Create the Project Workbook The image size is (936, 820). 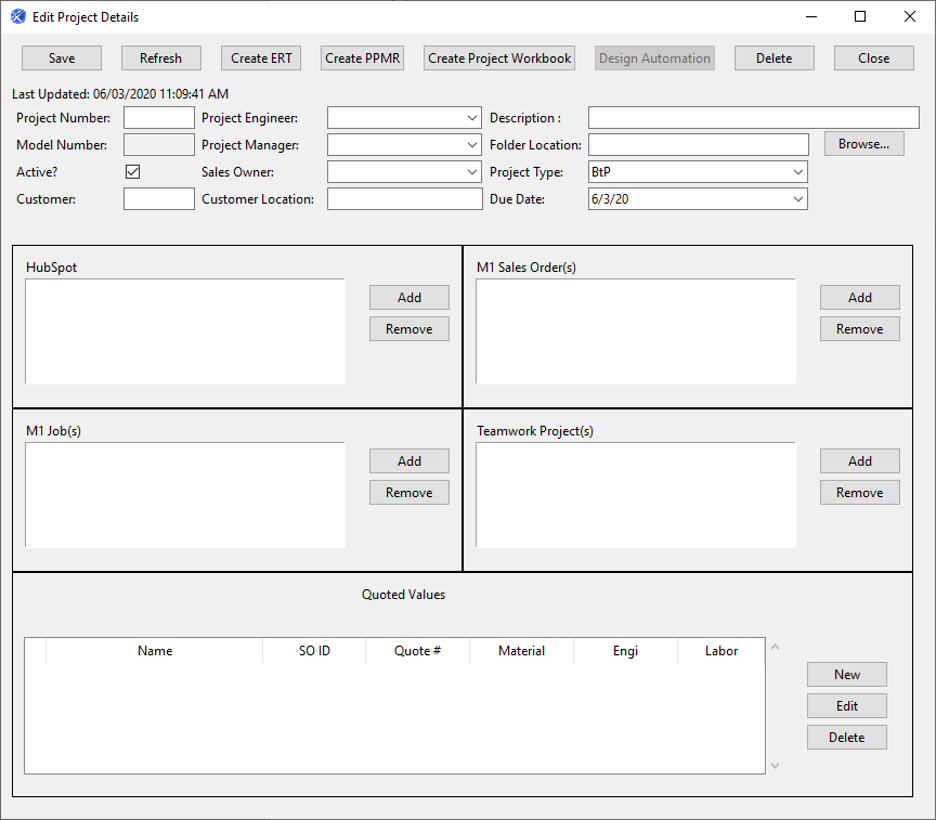pos(499,57)
